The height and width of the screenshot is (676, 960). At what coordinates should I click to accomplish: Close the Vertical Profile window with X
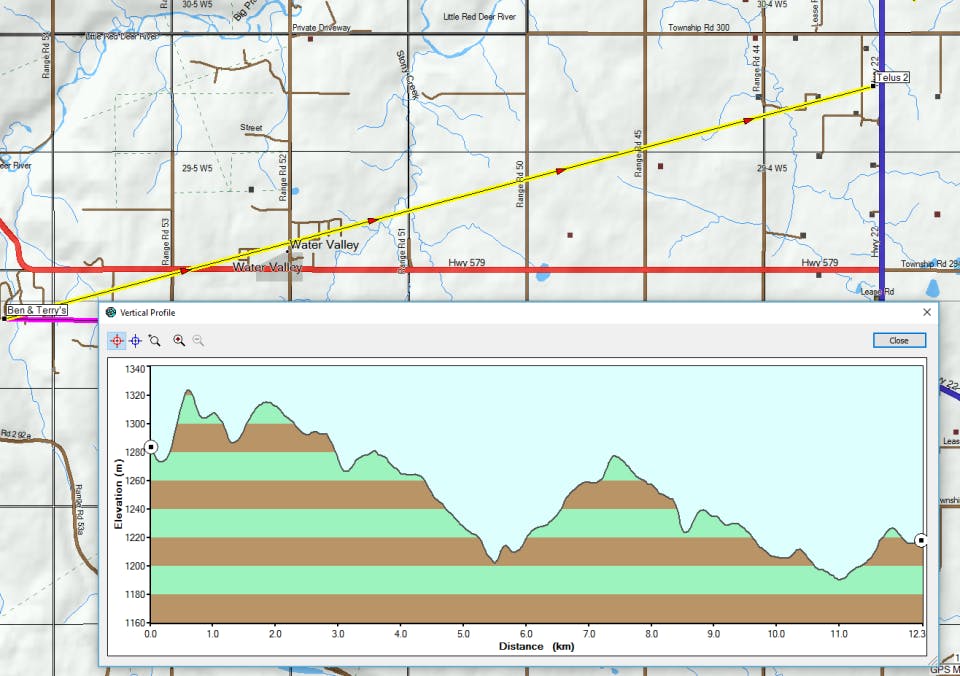click(x=927, y=312)
